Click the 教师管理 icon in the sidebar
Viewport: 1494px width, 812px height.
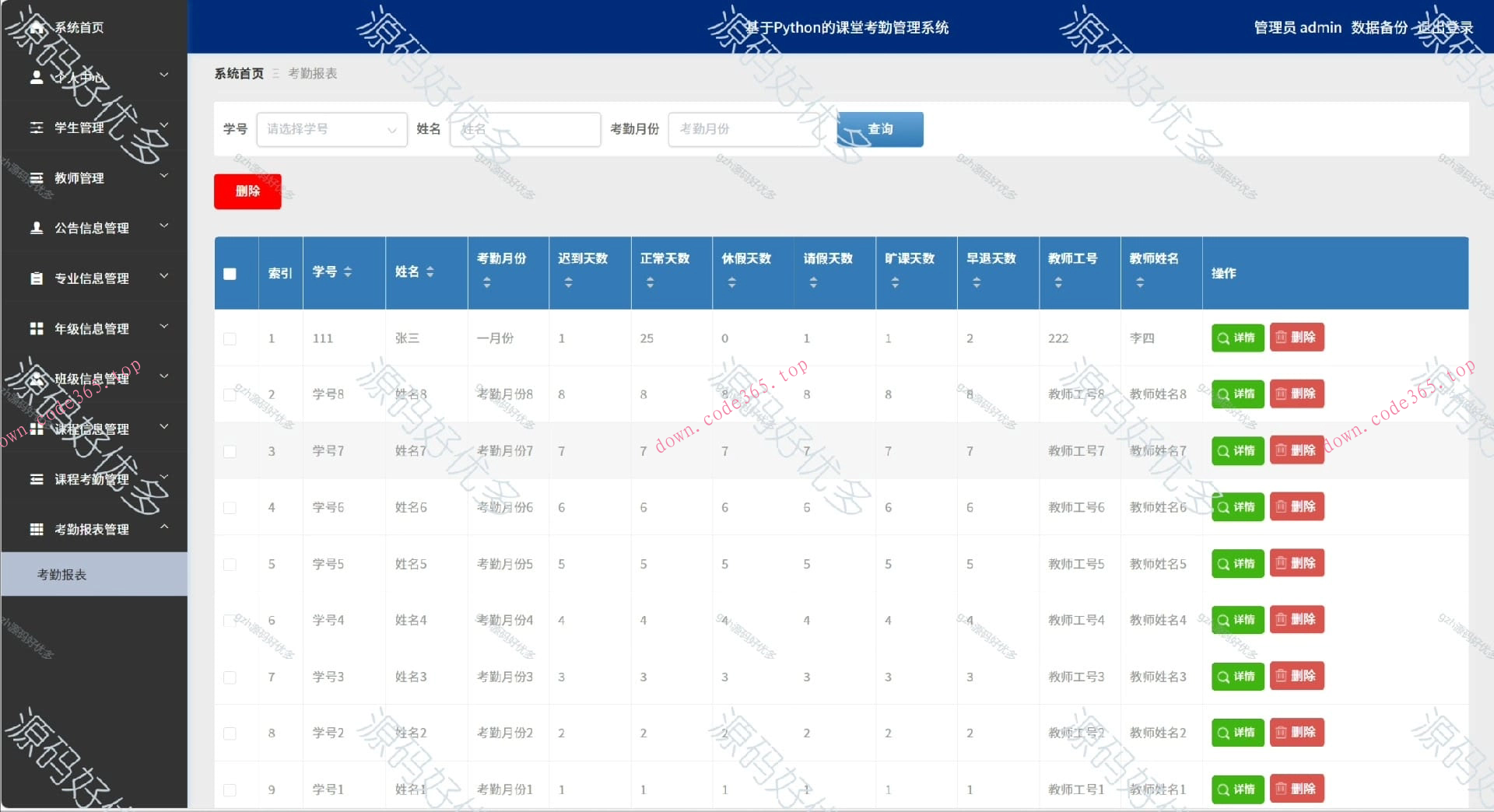click(37, 177)
